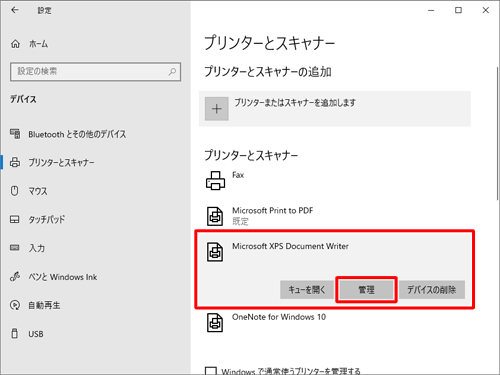Screen dimensions: 500x375
Task: Maximize the 設定 window
Action: 458,10
